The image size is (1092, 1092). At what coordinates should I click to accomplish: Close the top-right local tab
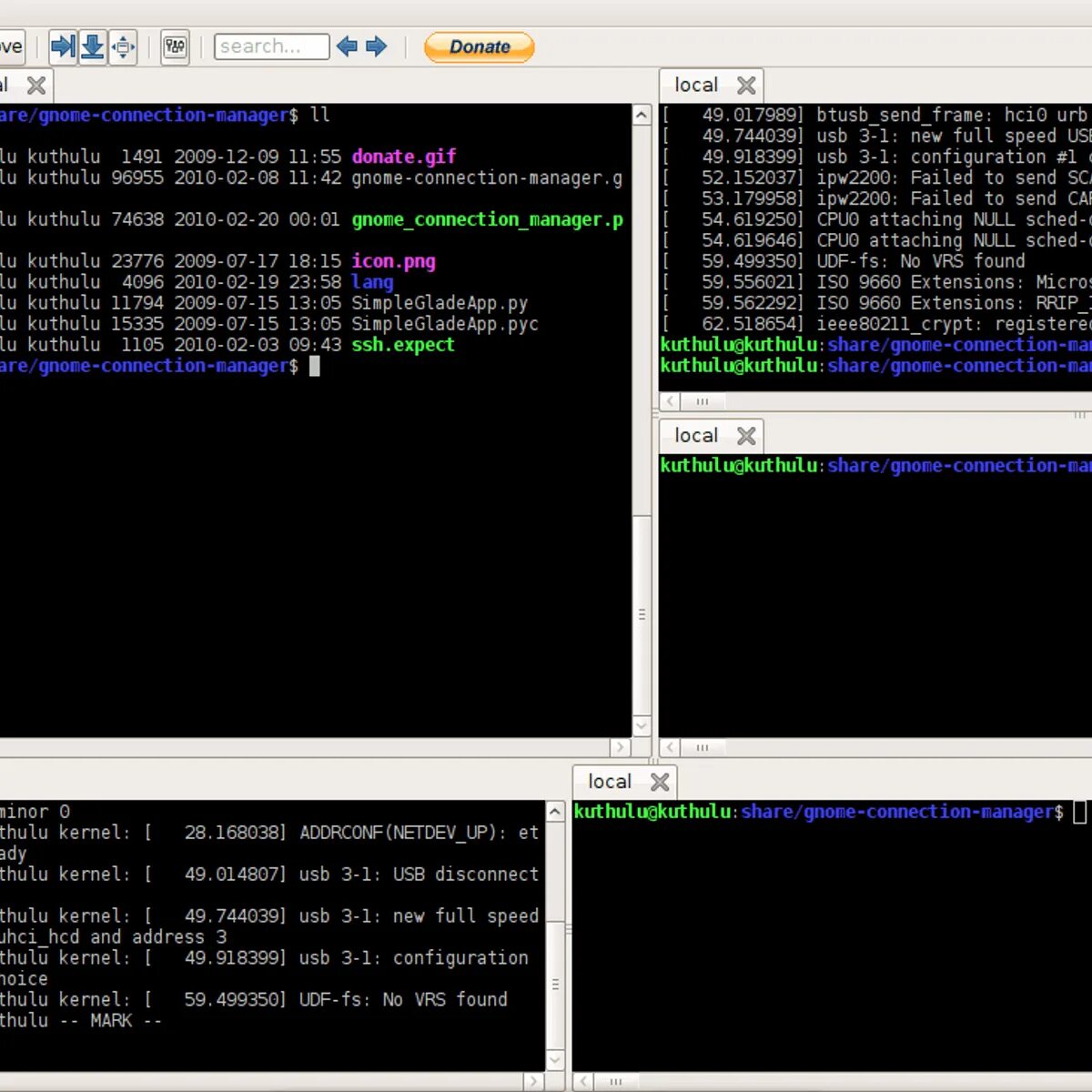pyautogui.click(x=746, y=86)
